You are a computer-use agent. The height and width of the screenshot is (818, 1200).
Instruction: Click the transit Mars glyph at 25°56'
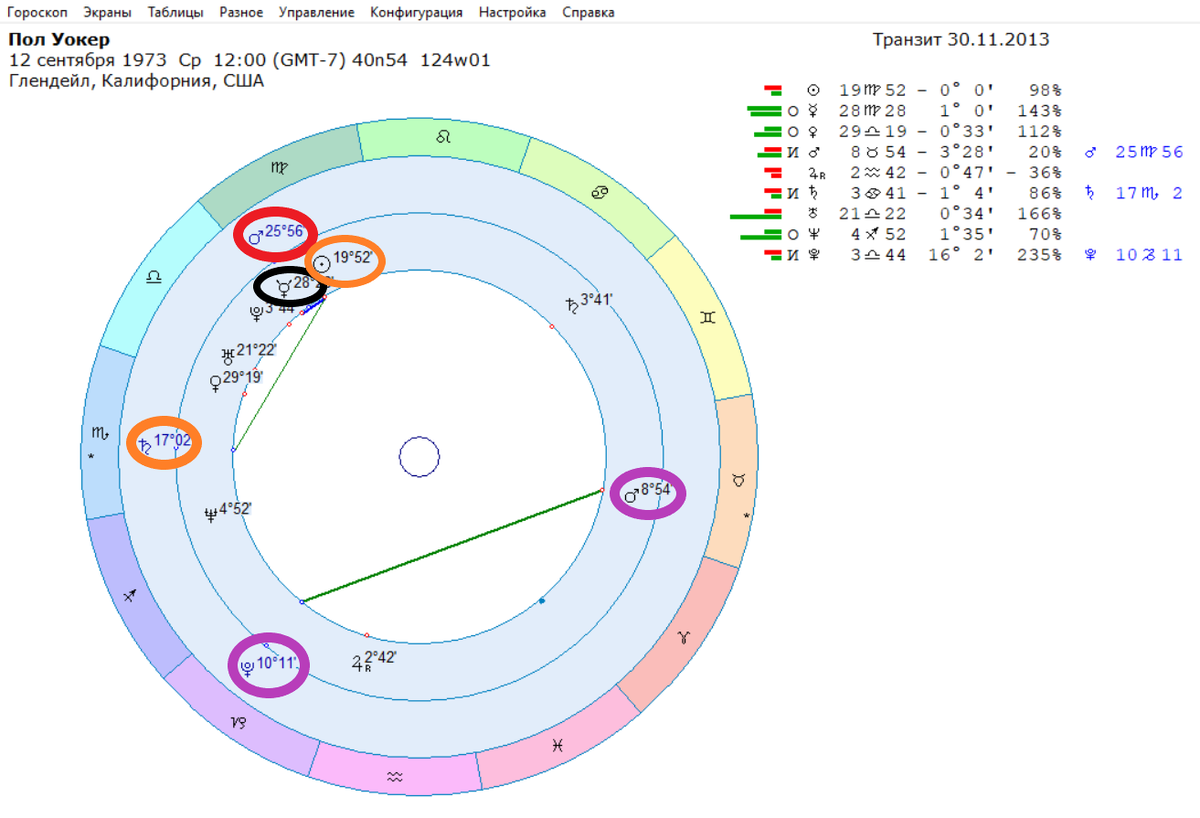click(x=254, y=236)
